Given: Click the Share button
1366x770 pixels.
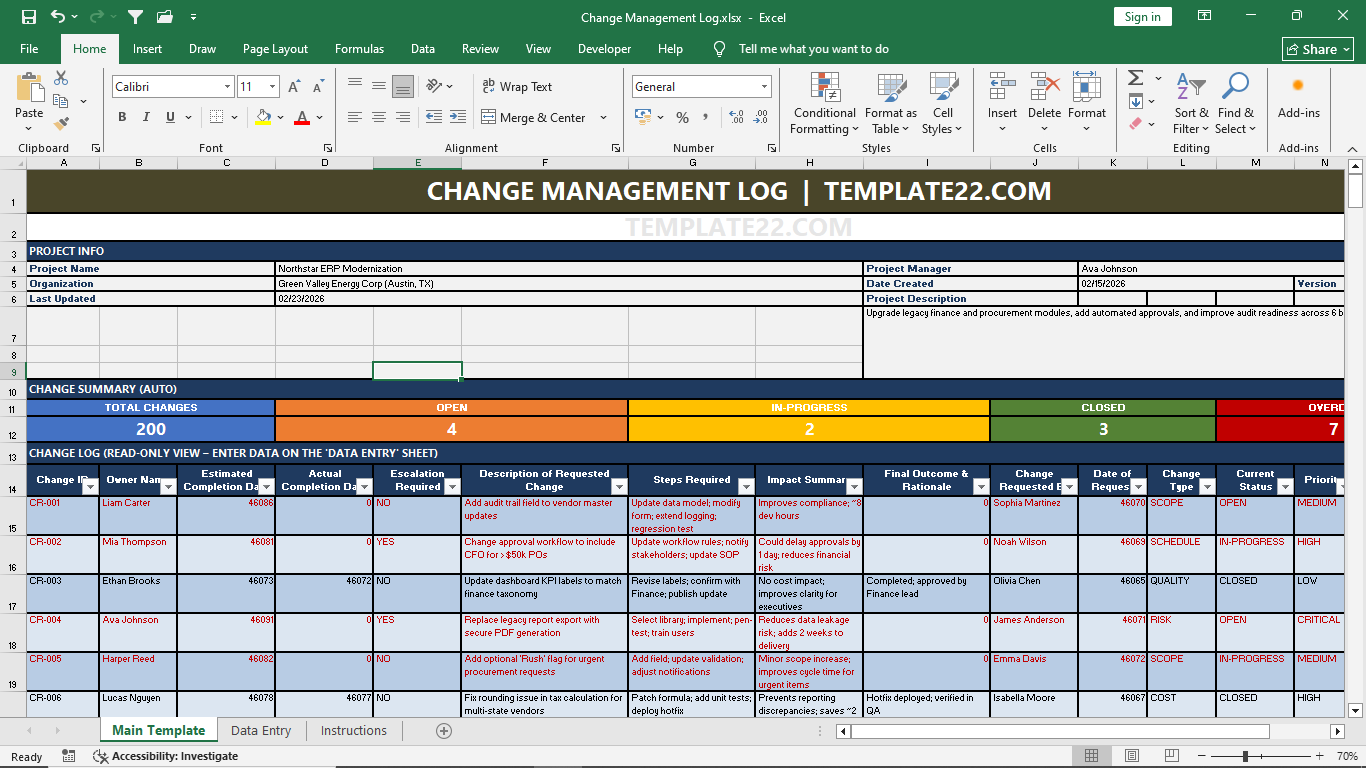Looking at the screenshot, I should (1318, 49).
